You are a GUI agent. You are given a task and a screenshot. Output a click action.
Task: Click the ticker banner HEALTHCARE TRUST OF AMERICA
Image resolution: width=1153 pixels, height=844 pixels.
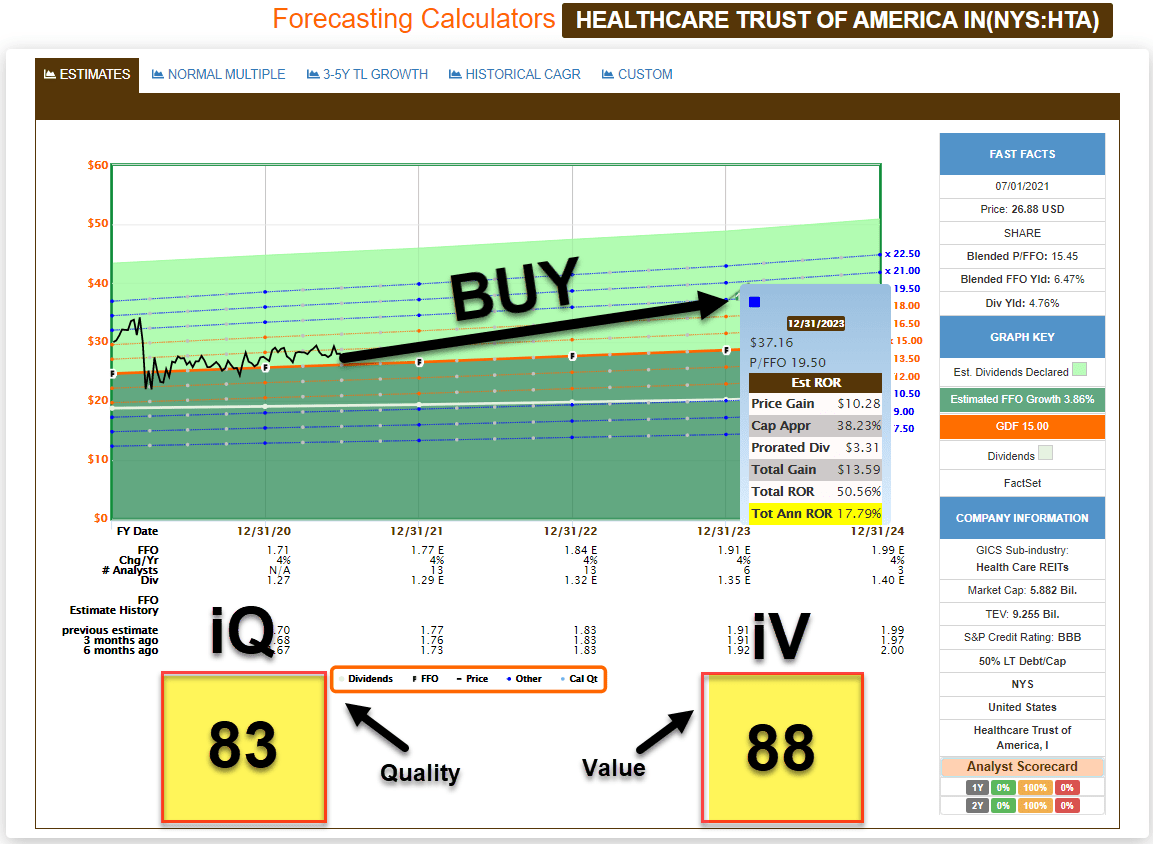tap(837, 20)
